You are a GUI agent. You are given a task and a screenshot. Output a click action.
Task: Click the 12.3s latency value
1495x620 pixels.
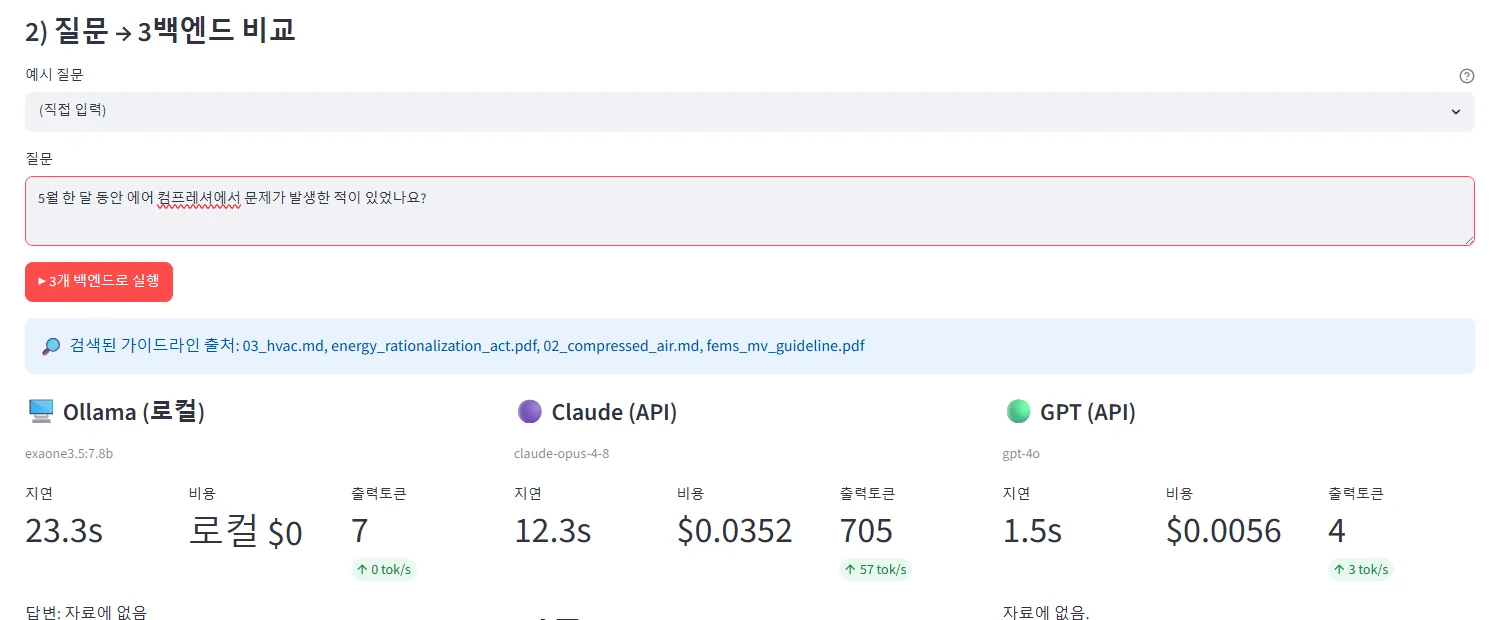(x=552, y=531)
